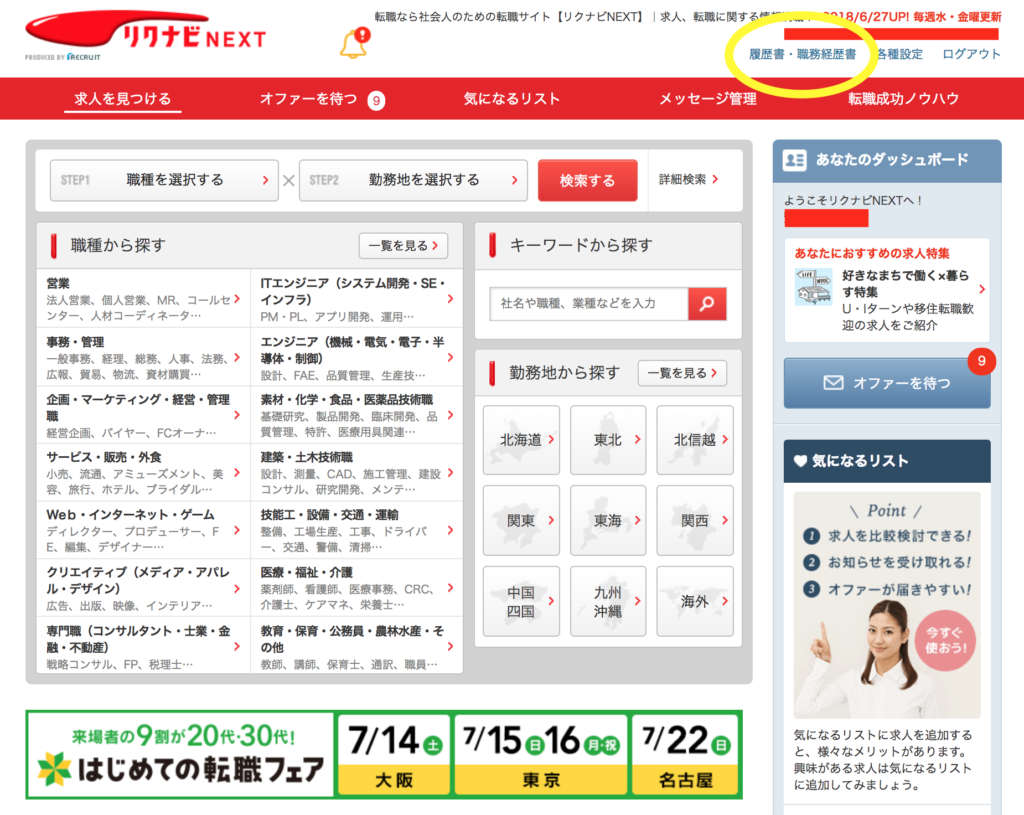Open 履歴書・職務経歴書 link
The width and height of the screenshot is (1024, 815).
(x=802, y=54)
